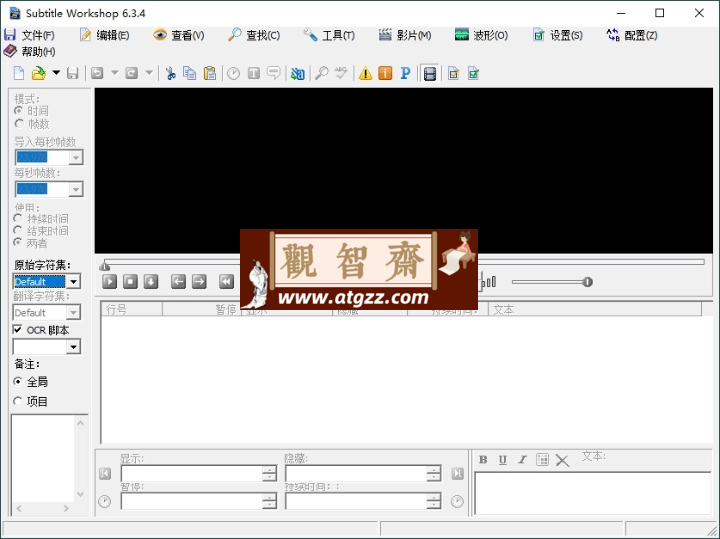
Task: Click the green checkmark page toolbar icon
Action: [473, 73]
